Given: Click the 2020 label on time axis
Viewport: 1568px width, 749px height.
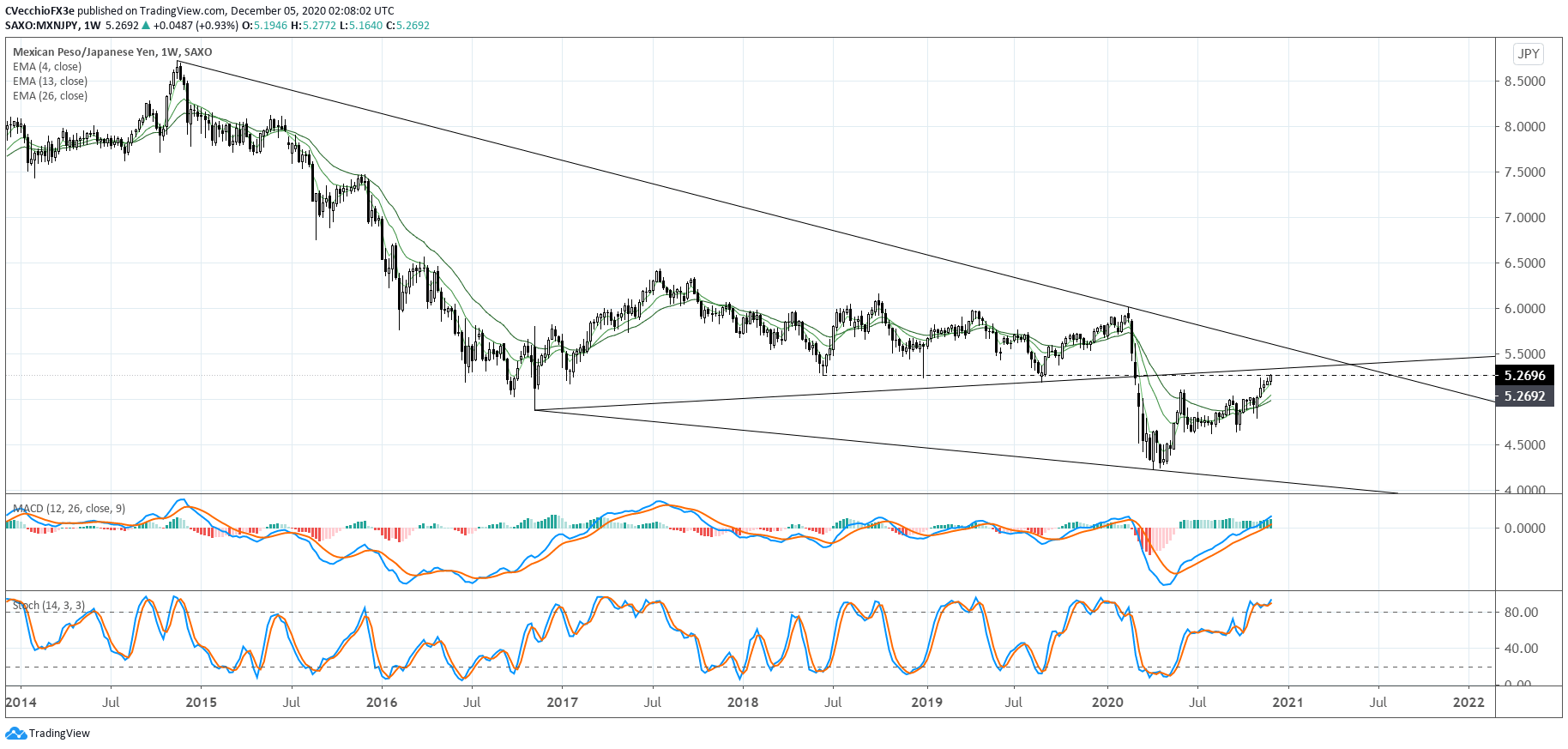Looking at the screenshot, I should point(1107,703).
